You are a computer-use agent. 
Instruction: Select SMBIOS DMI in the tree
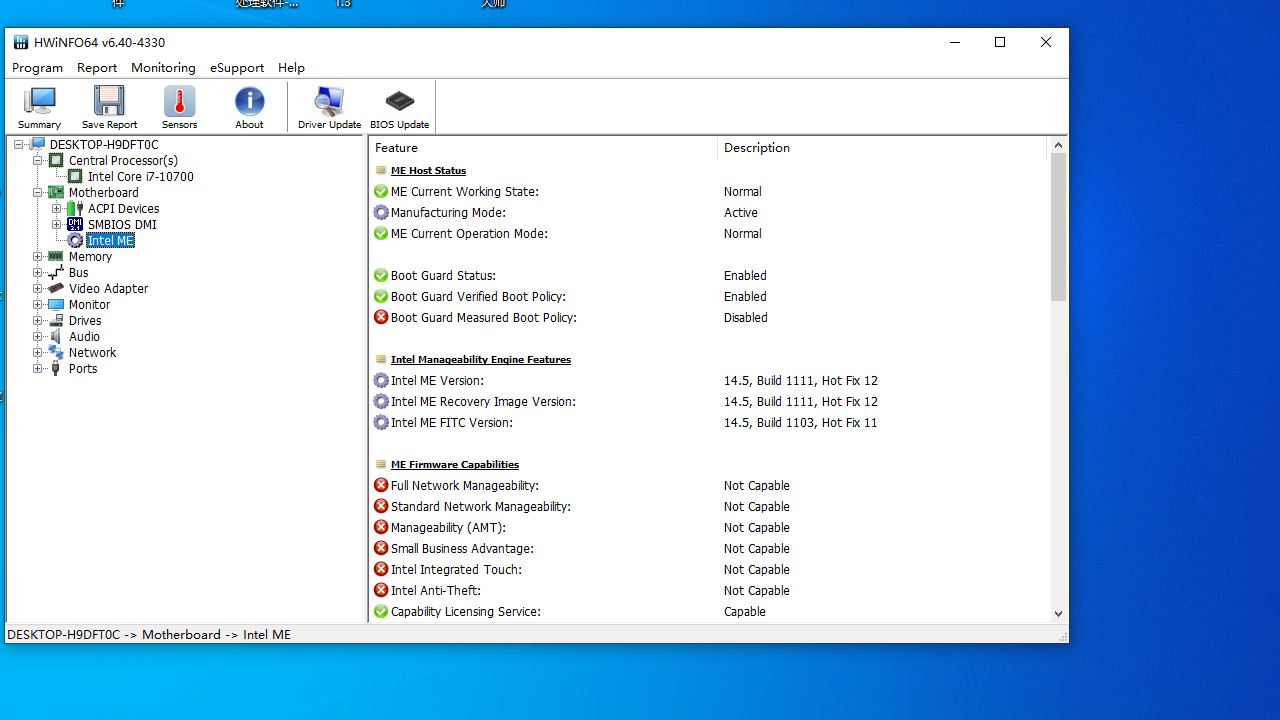click(121, 225)
